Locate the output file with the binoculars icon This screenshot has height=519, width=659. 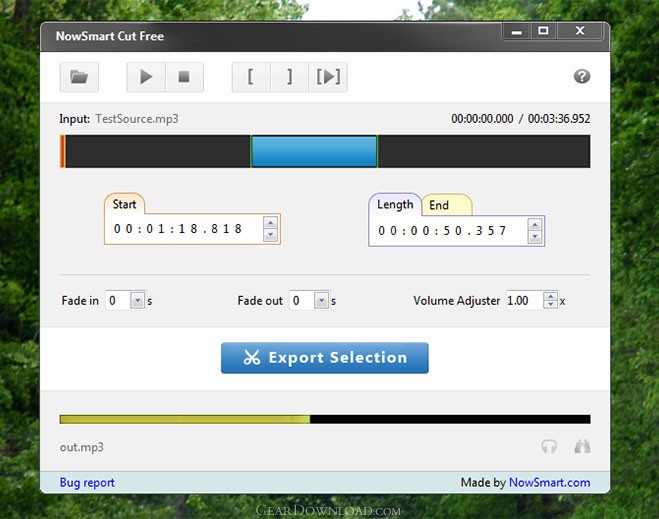(x=583, y=446)
